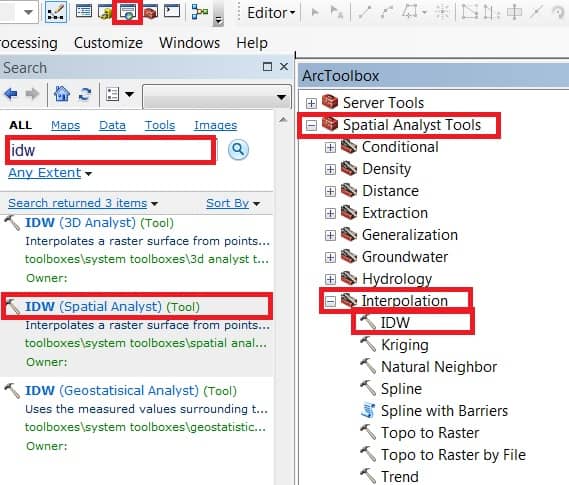Open the Catalog window icon
Screen dimensions: 569x485
tap(105, 12)
